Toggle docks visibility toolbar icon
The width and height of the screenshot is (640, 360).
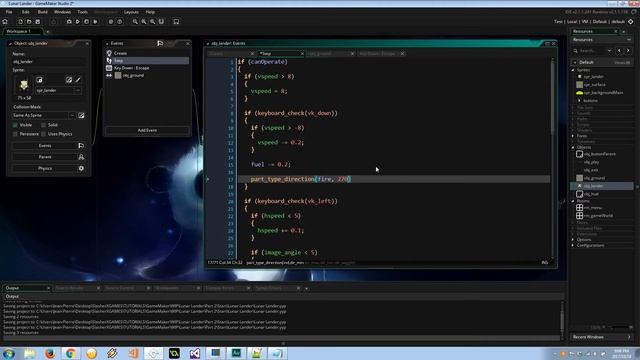click(x=176, y=22)
